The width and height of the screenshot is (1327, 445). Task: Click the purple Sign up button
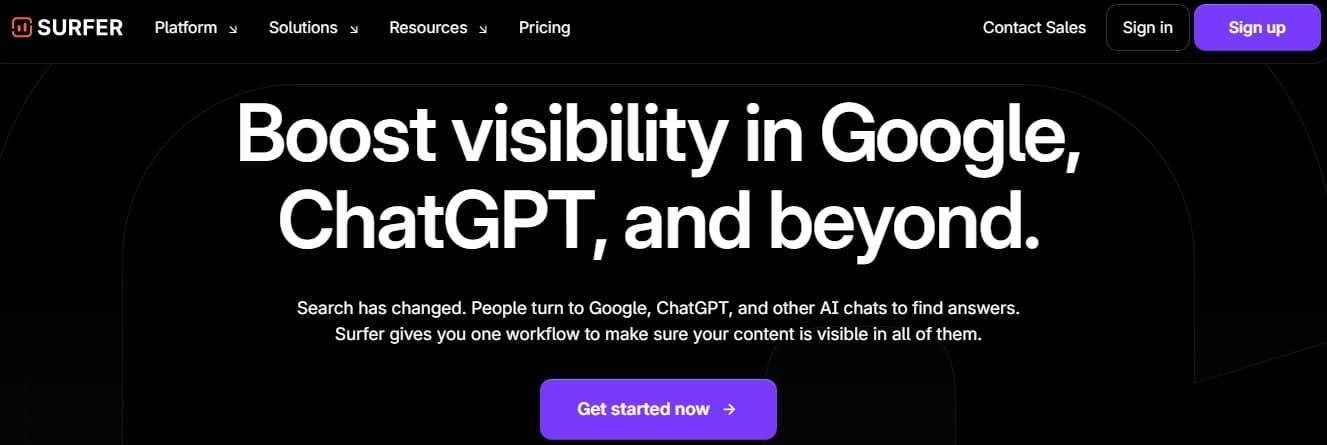pyautogui.click(x=1257, y=28)
